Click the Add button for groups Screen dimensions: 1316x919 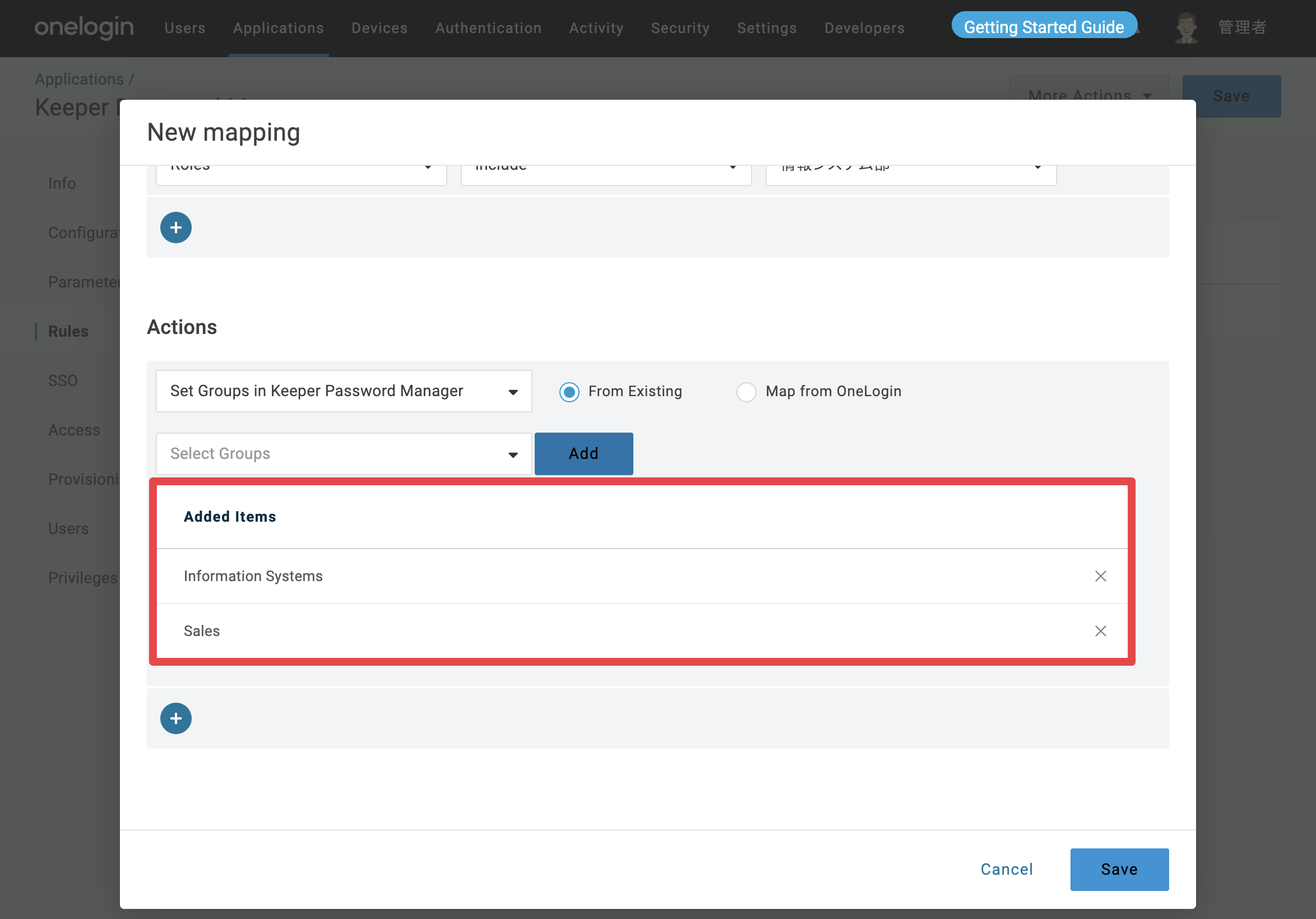click(583, 454)
